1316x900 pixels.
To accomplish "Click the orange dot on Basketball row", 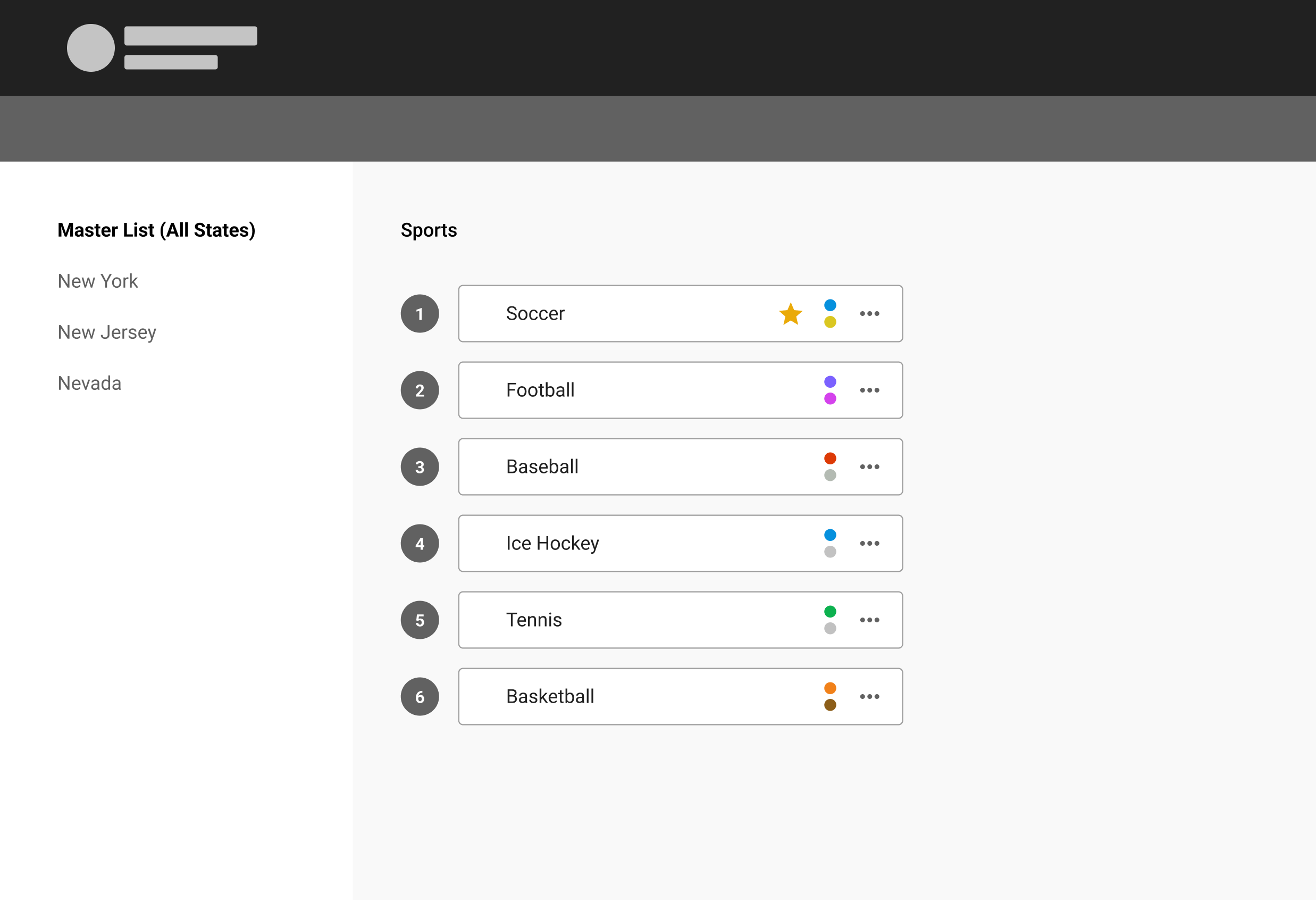I will click(x=830, y=688).
